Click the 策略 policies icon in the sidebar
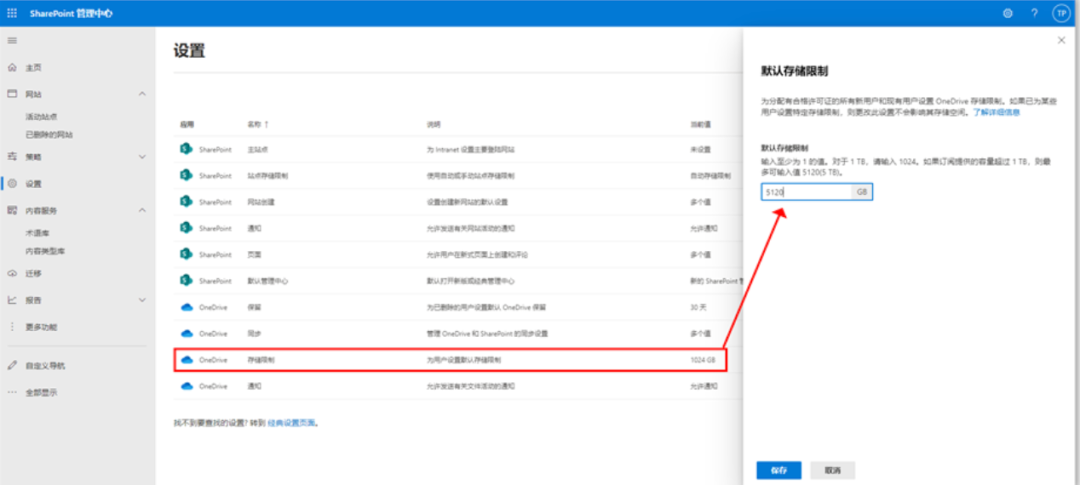The height and width of the screenshot is (485, 1080). (x=12, y=156)
